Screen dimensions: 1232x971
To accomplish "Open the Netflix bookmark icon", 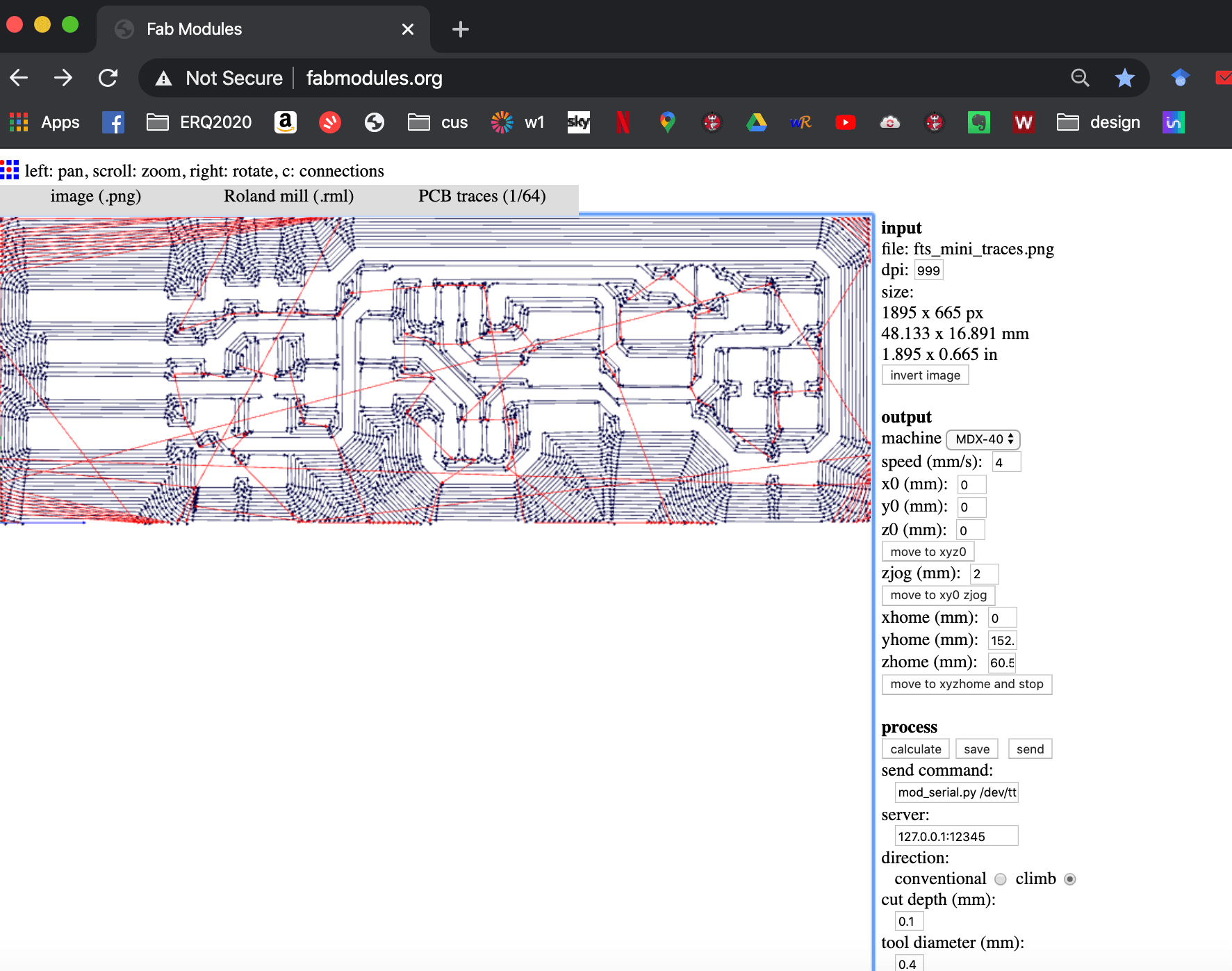I will point(623,122).
